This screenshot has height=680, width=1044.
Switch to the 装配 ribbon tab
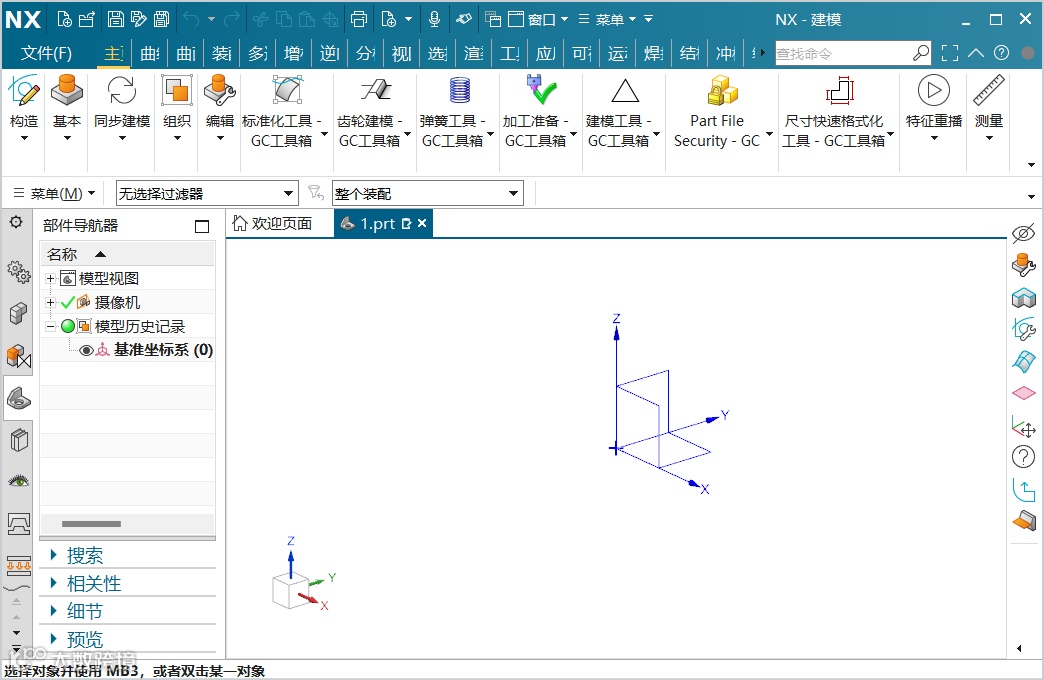[x=222, y=53]
